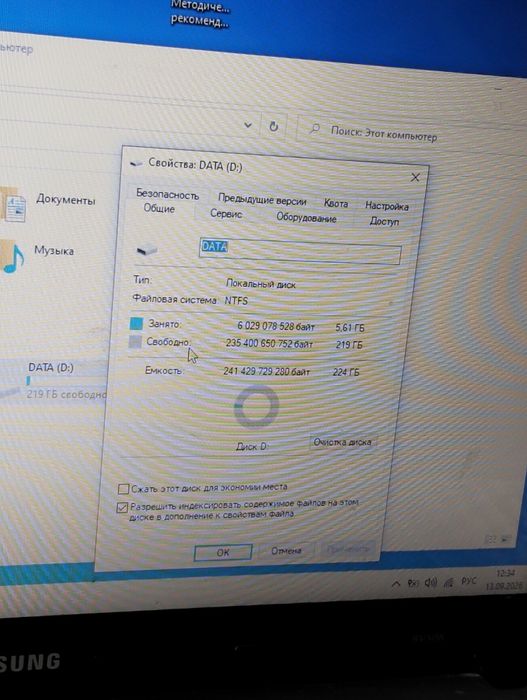The image size is (527, 700).
Task: Uncheck allow indexing file contents checkbox
Action: [121, 508]
